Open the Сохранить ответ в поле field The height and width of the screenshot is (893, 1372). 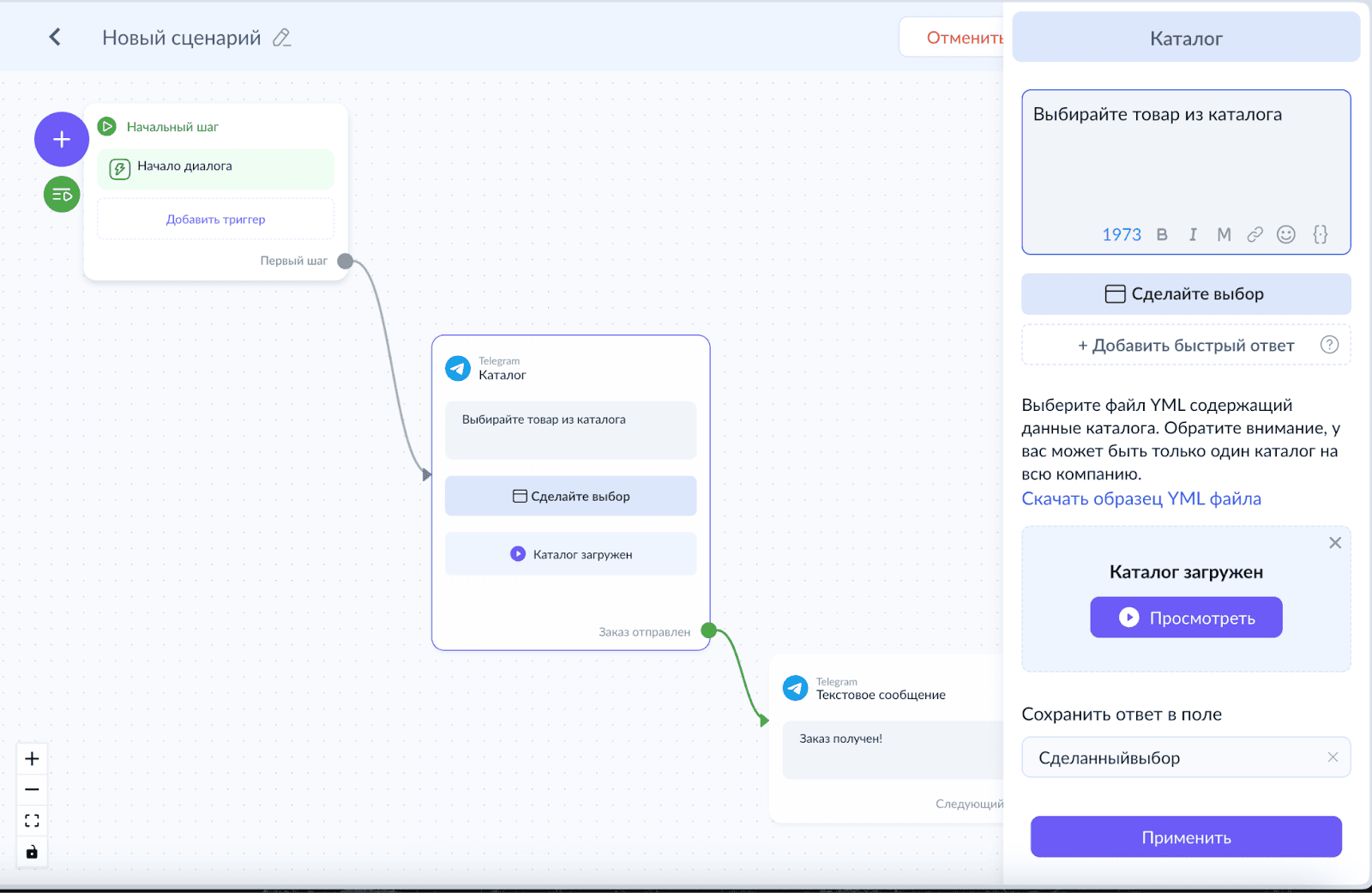[x=1186, y=757]
